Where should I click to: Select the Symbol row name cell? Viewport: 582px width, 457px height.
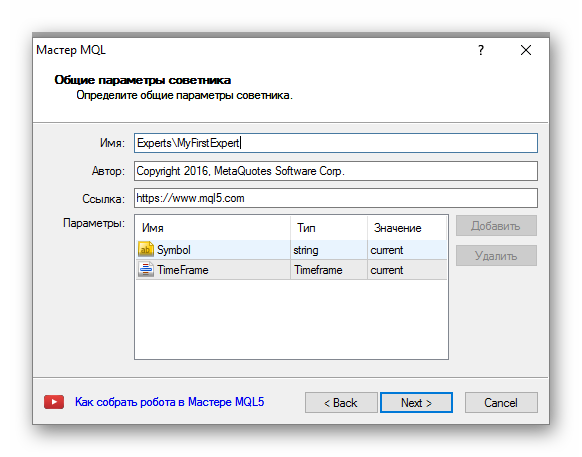coord(213,249)
